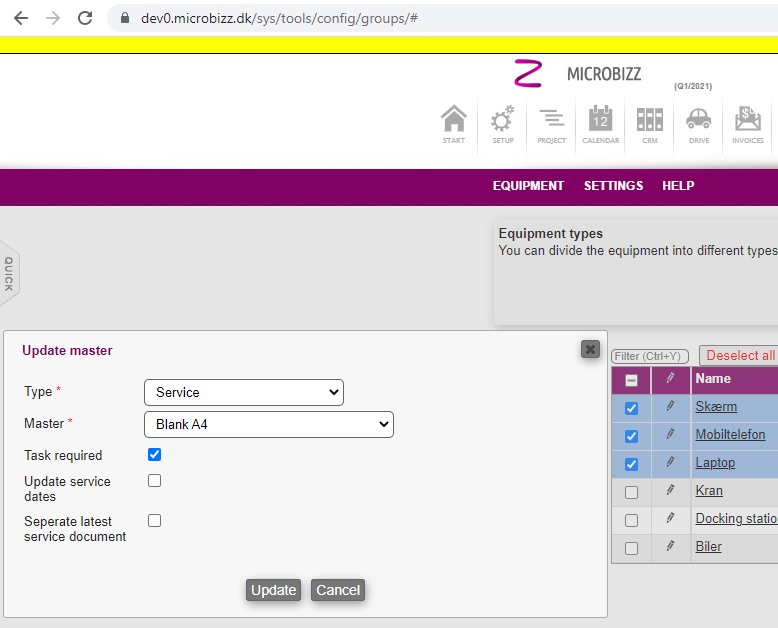Open the Invoices icon
This screenshot has height=628, width=778.
coord(748,124)
